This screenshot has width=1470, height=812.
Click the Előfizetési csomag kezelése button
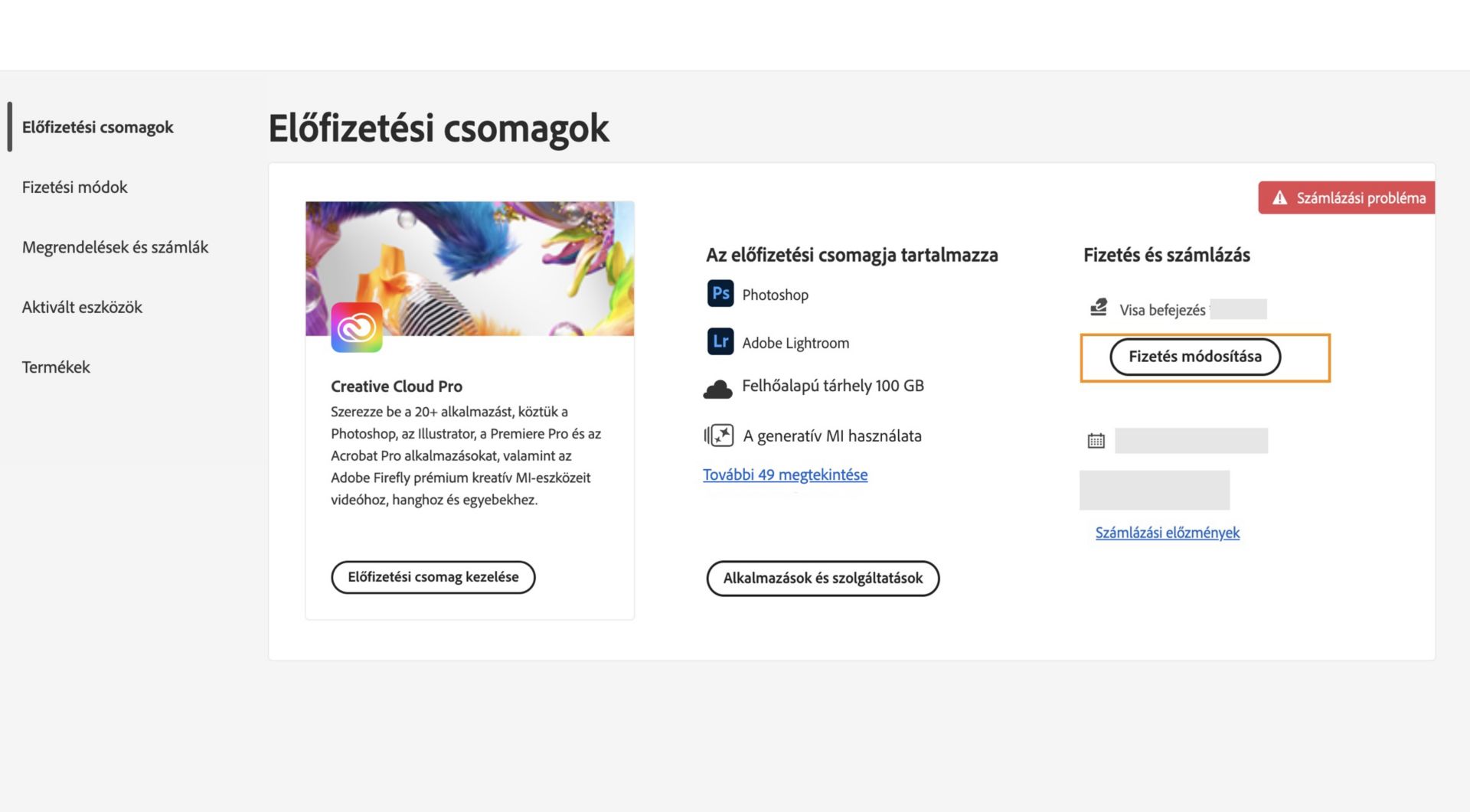[x=433, y=576]
